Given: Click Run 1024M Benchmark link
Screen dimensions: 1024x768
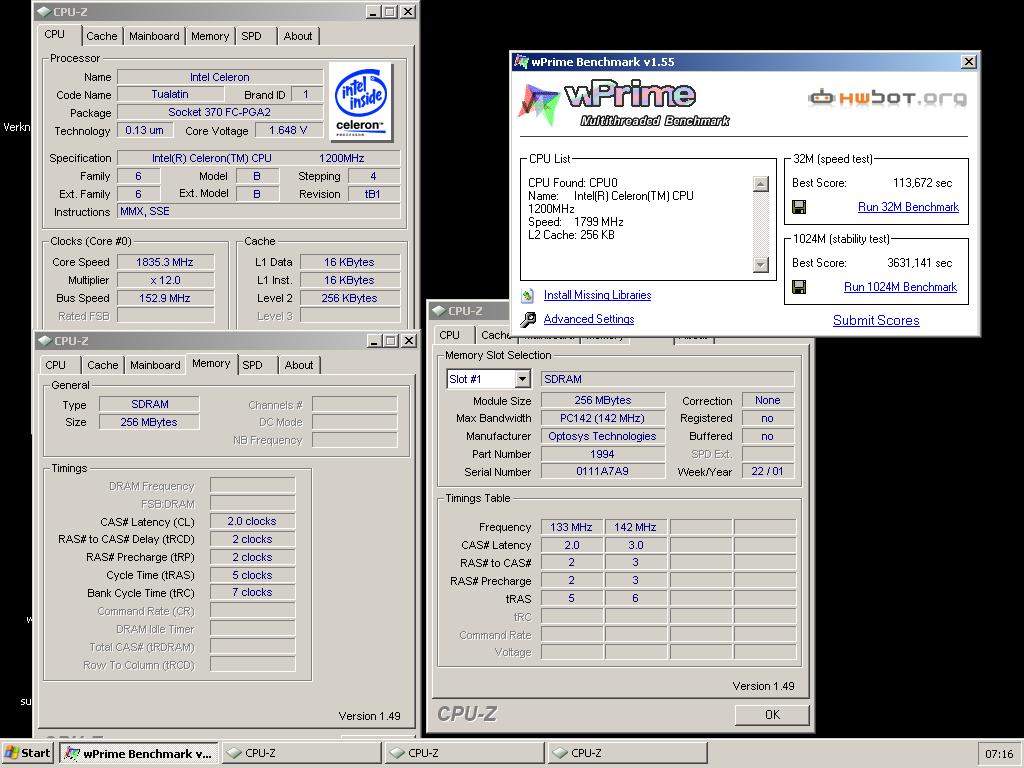Looking at the screenshot, I should 900,287.
